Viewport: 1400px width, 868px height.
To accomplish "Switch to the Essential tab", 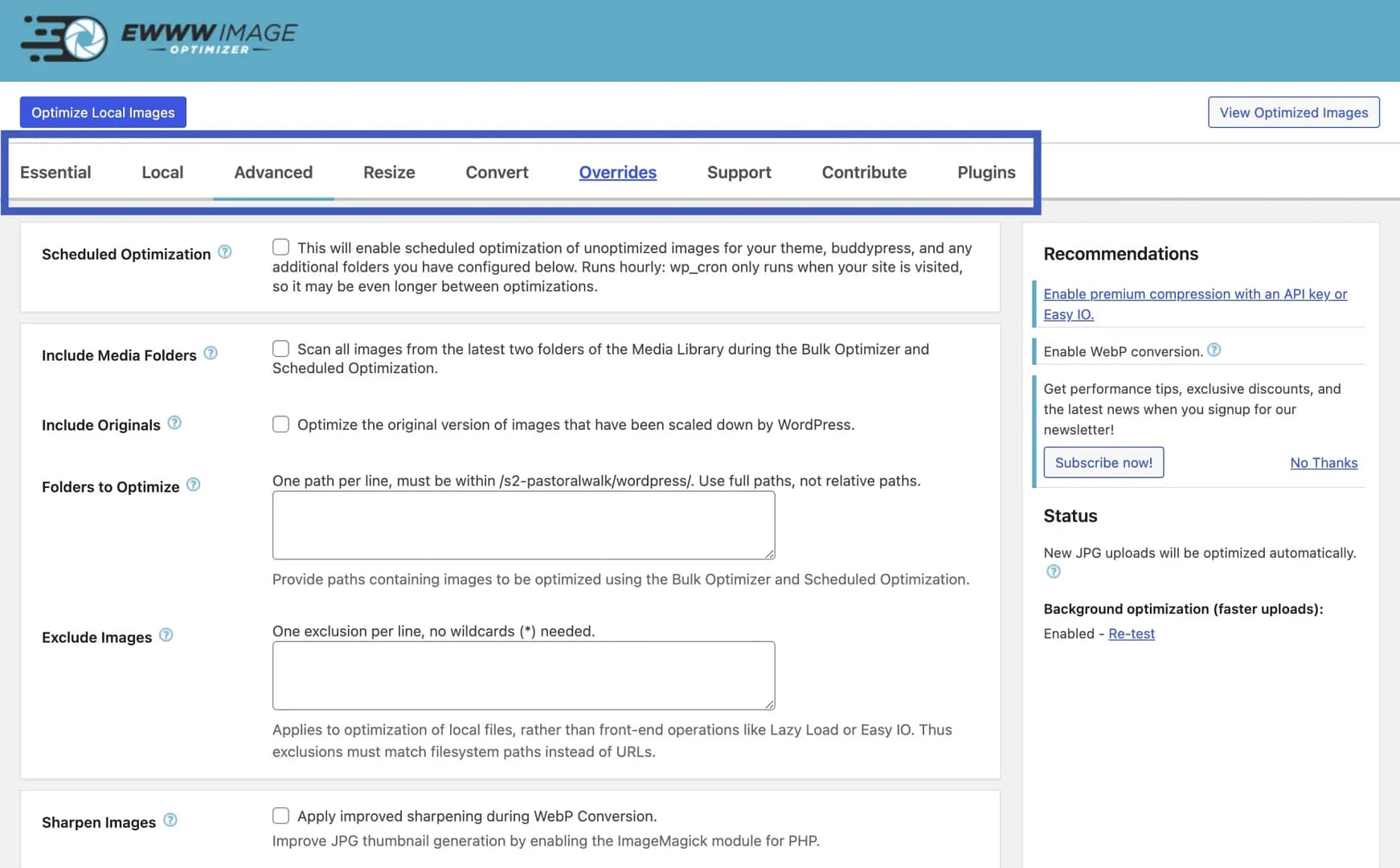I will click(55, 172).
